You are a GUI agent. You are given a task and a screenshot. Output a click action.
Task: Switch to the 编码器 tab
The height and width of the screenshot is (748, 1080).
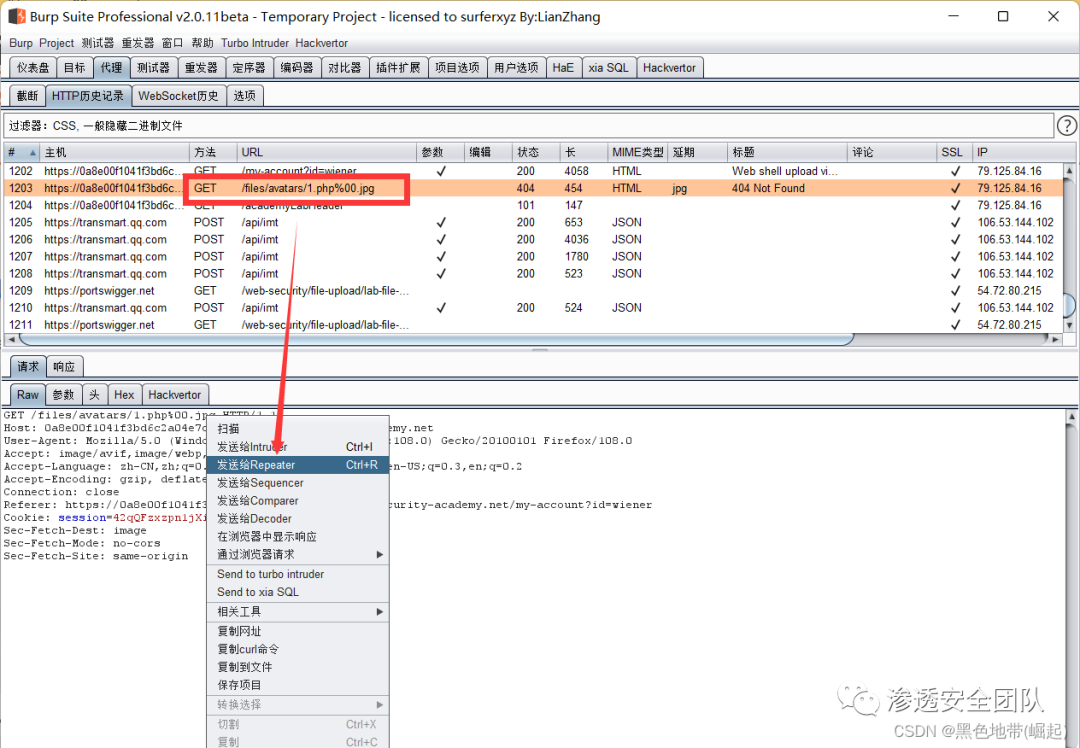[x=297, y=67]
